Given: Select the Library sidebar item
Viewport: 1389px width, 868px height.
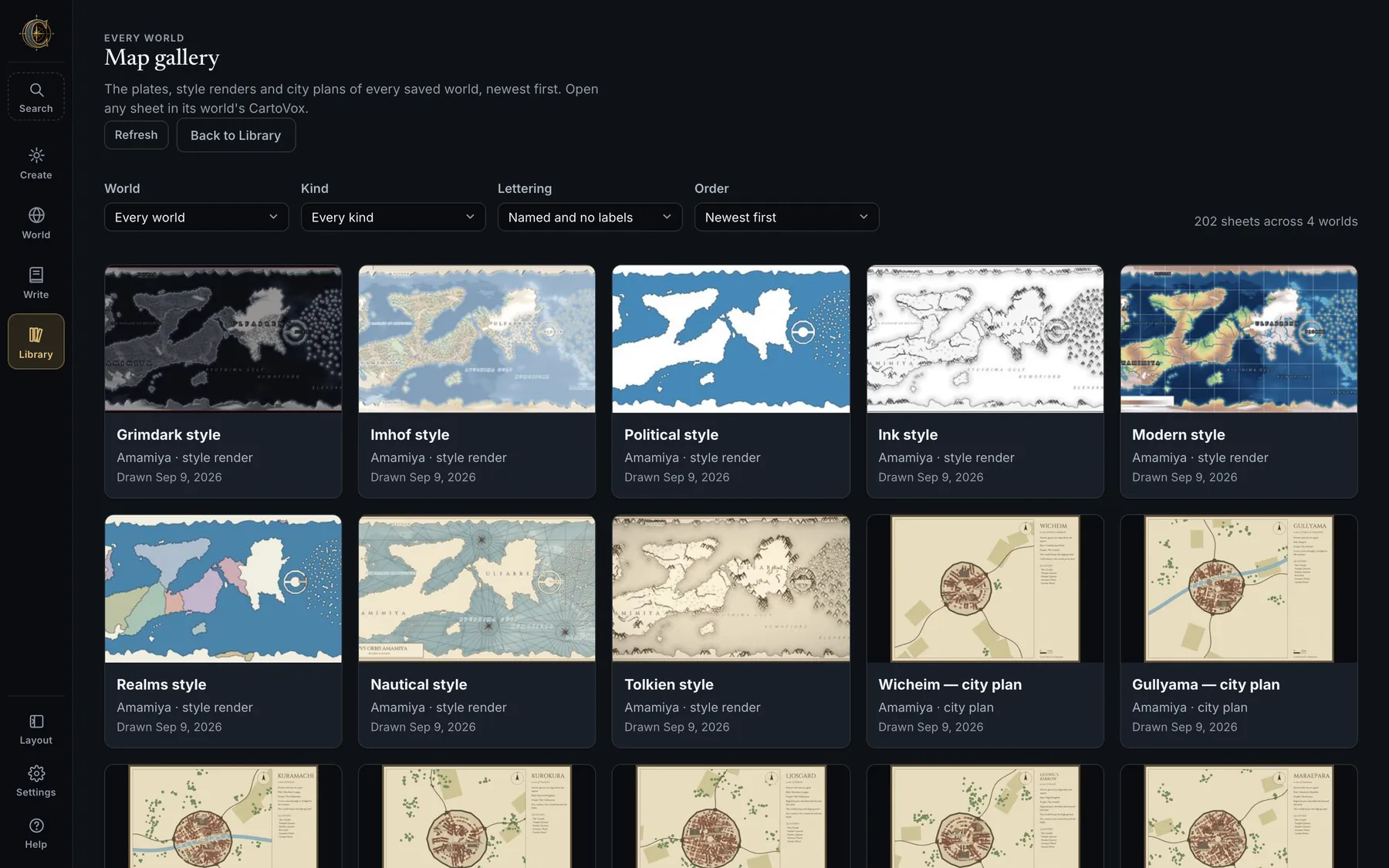Looking at the screenshot, I should (x=36, y=342).
